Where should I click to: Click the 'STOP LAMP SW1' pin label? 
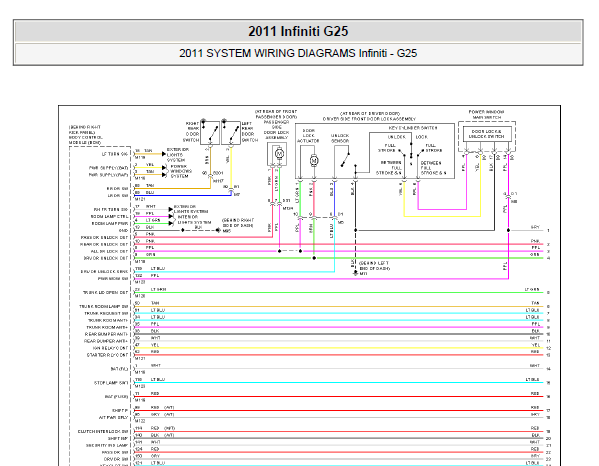pyautogui.click(x=111, y=383)
